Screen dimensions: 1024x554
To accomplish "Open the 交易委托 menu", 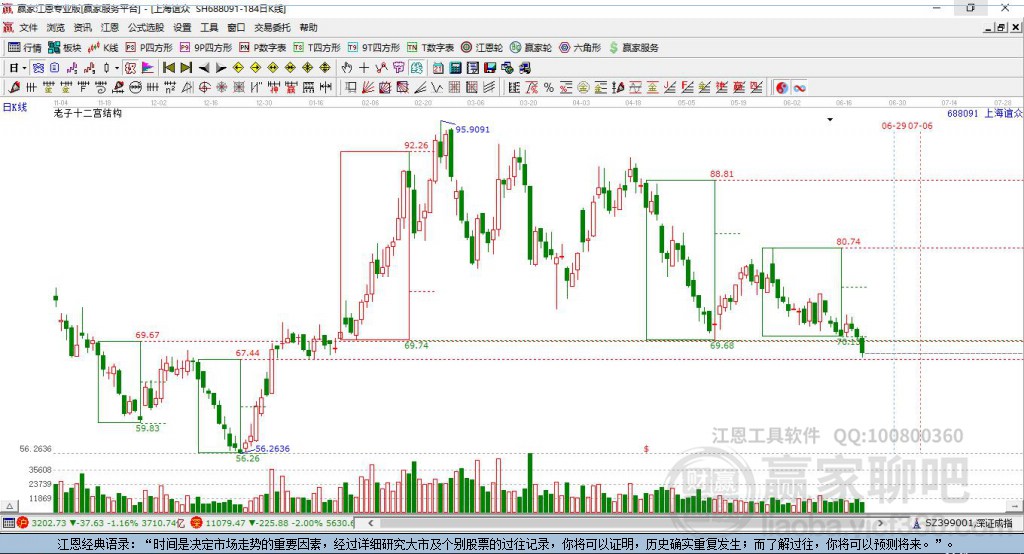I will tap(272, 27).
